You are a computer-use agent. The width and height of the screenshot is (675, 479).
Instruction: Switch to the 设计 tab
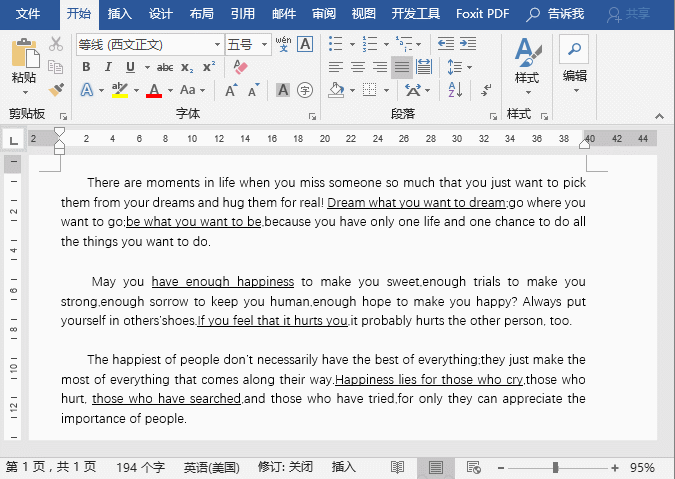(161, 14)
